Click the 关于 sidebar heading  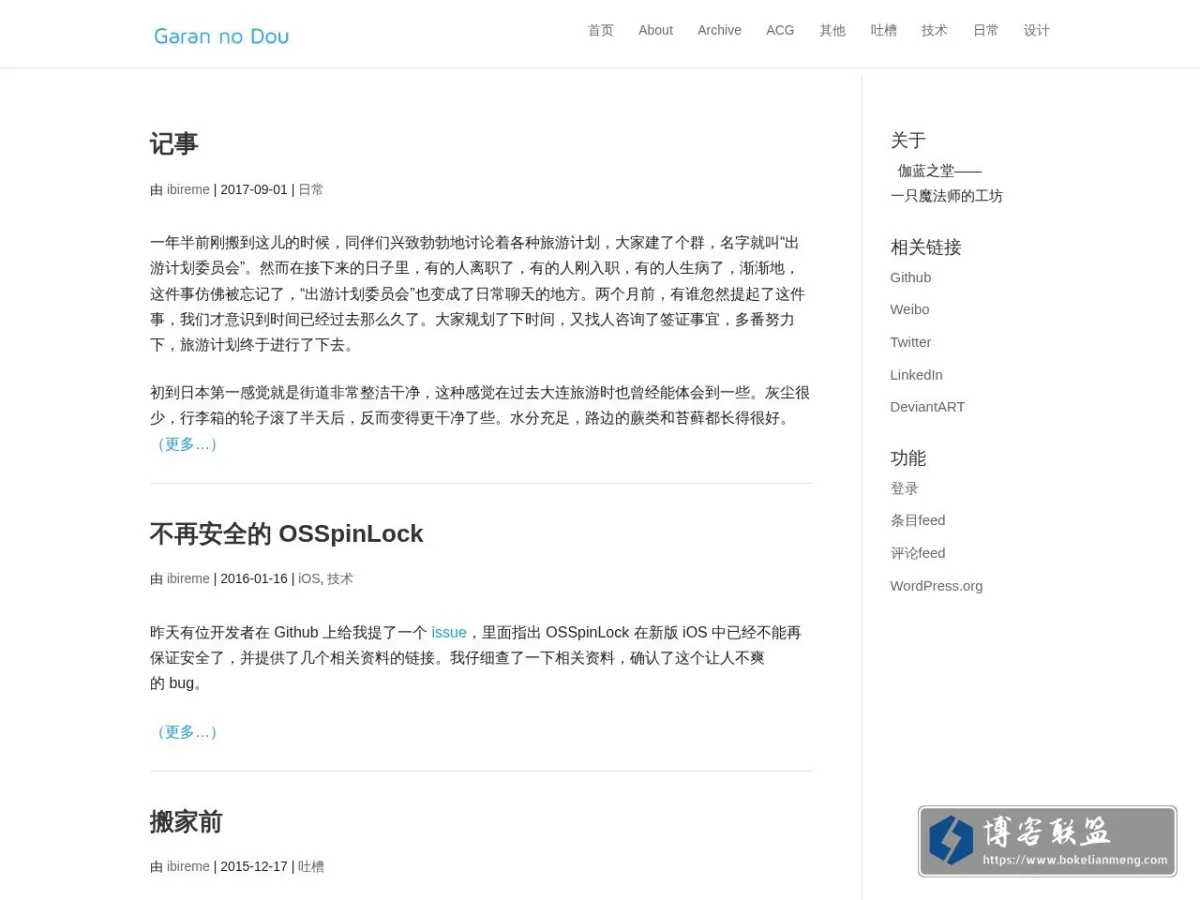908,140
